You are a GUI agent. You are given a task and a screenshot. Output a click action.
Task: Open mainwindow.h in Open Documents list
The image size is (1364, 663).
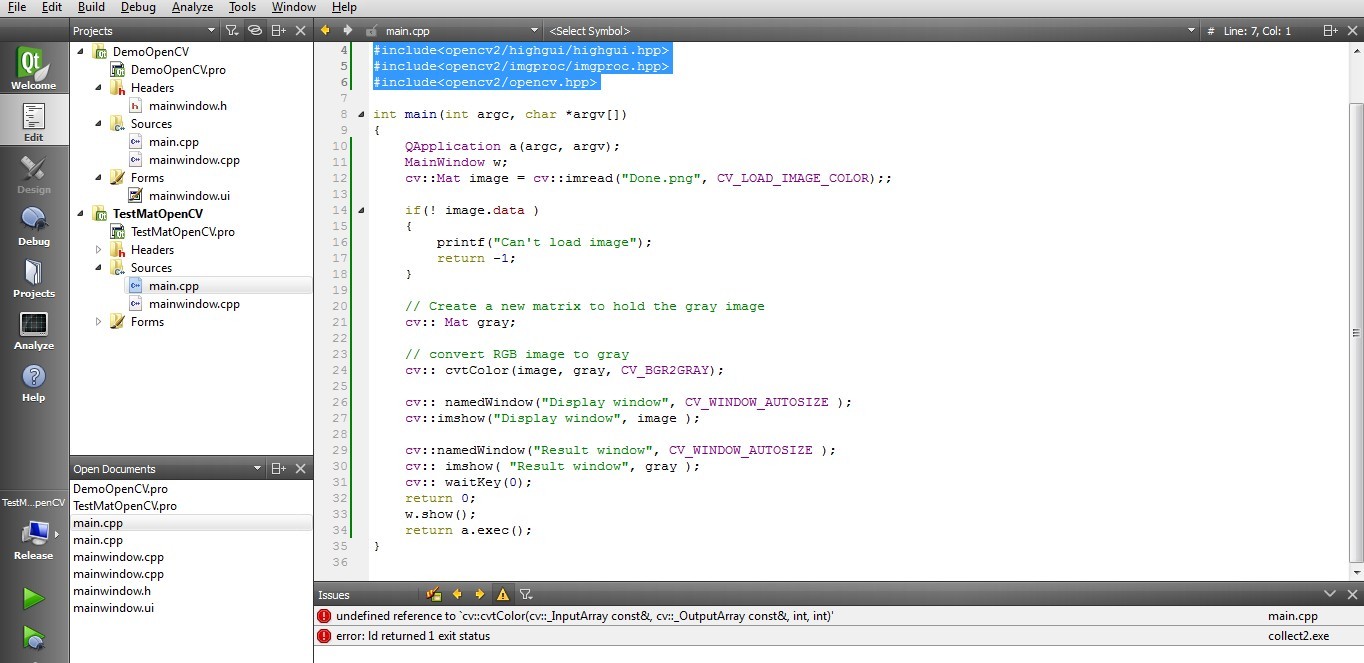(112, 591)
